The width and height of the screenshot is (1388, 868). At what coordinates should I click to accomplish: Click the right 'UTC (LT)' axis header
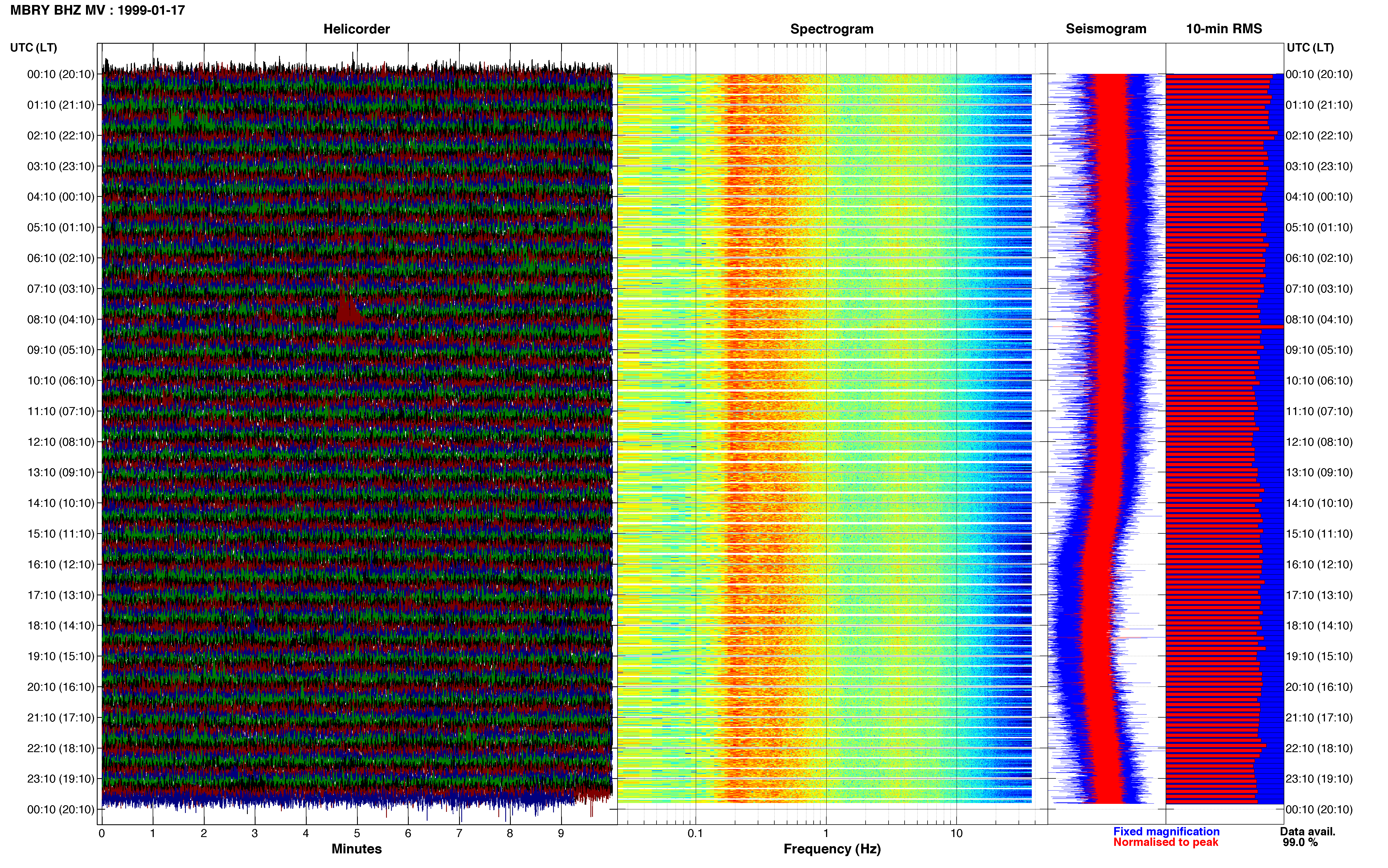tap(1311, 48)
